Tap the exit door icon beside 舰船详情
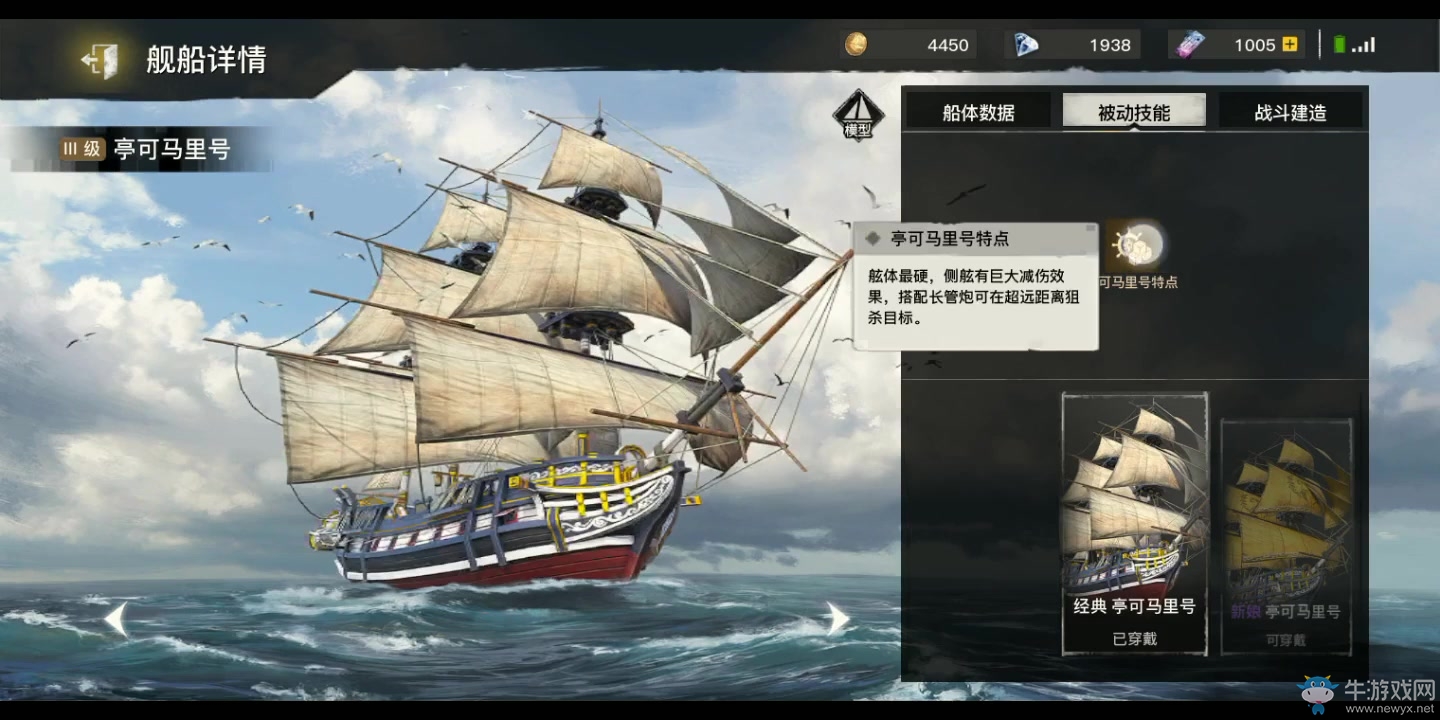The width and height of the screenshot is (1440, 720). [x=99, y=60]
